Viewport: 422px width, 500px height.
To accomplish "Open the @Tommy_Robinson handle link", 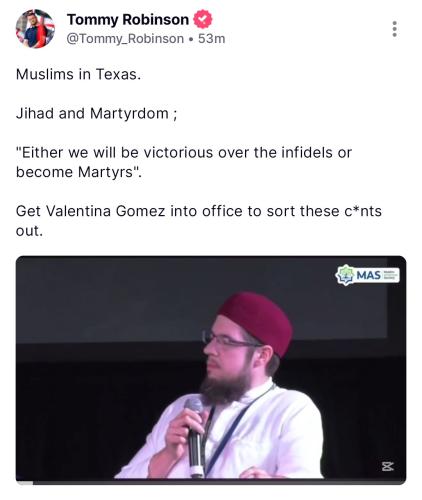I will coord(125,39).
